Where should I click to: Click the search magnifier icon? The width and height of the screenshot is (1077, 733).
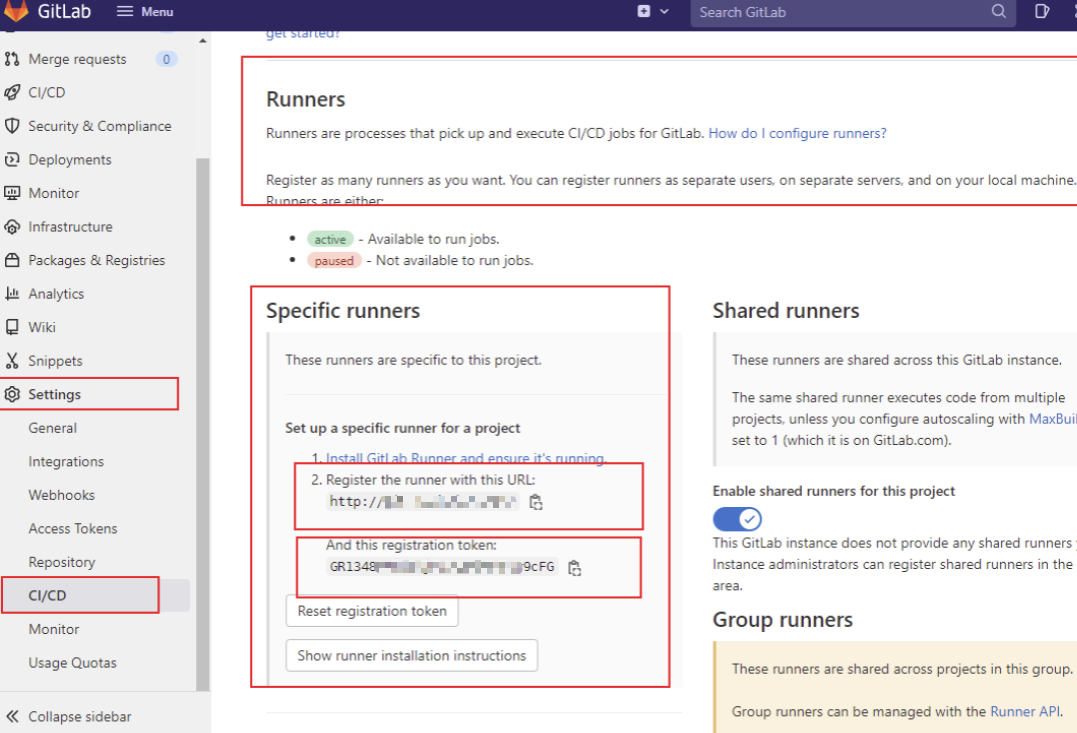pos(998,12)
